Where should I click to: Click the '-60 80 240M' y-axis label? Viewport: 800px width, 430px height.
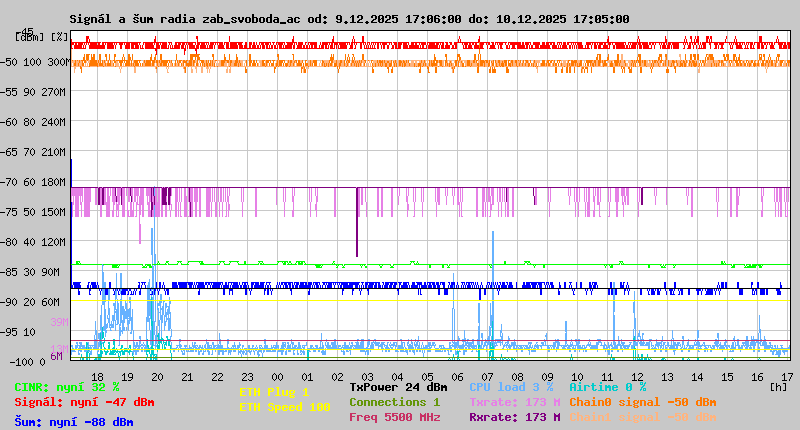(x=33, y=122)
